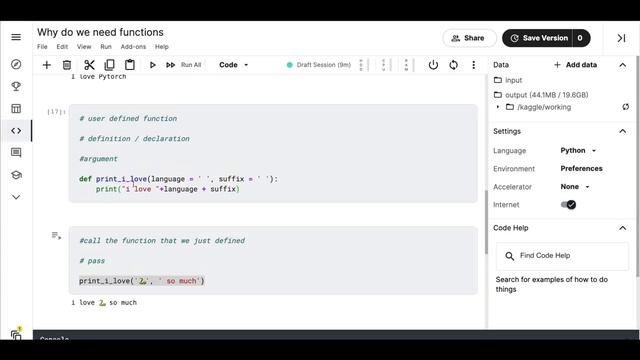
Task: Paste the cell with clipboard icon
Action: tap(130, 65)
